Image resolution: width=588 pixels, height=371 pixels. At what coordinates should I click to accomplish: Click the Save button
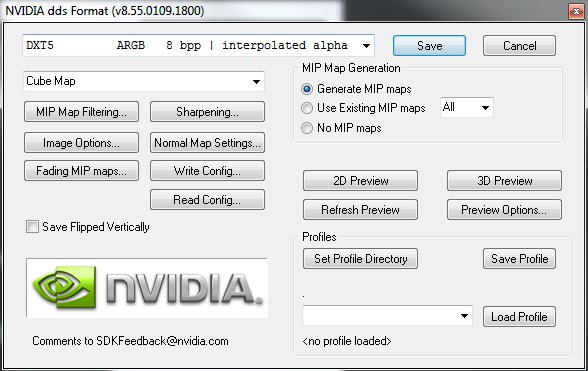(429, 46)
